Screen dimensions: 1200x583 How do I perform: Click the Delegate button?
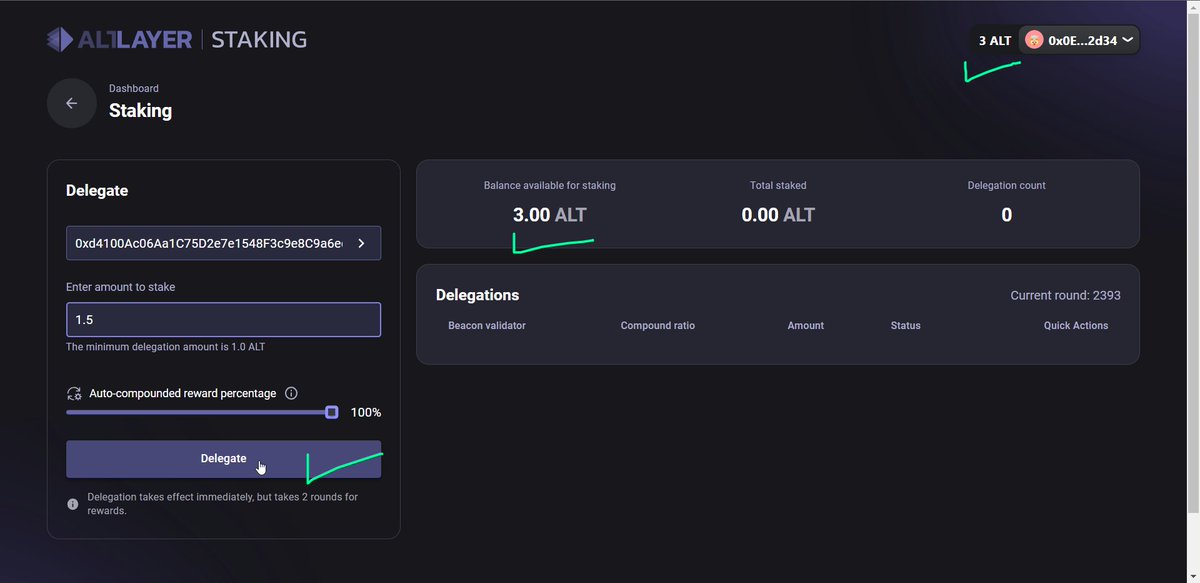(x=223, y=459)
